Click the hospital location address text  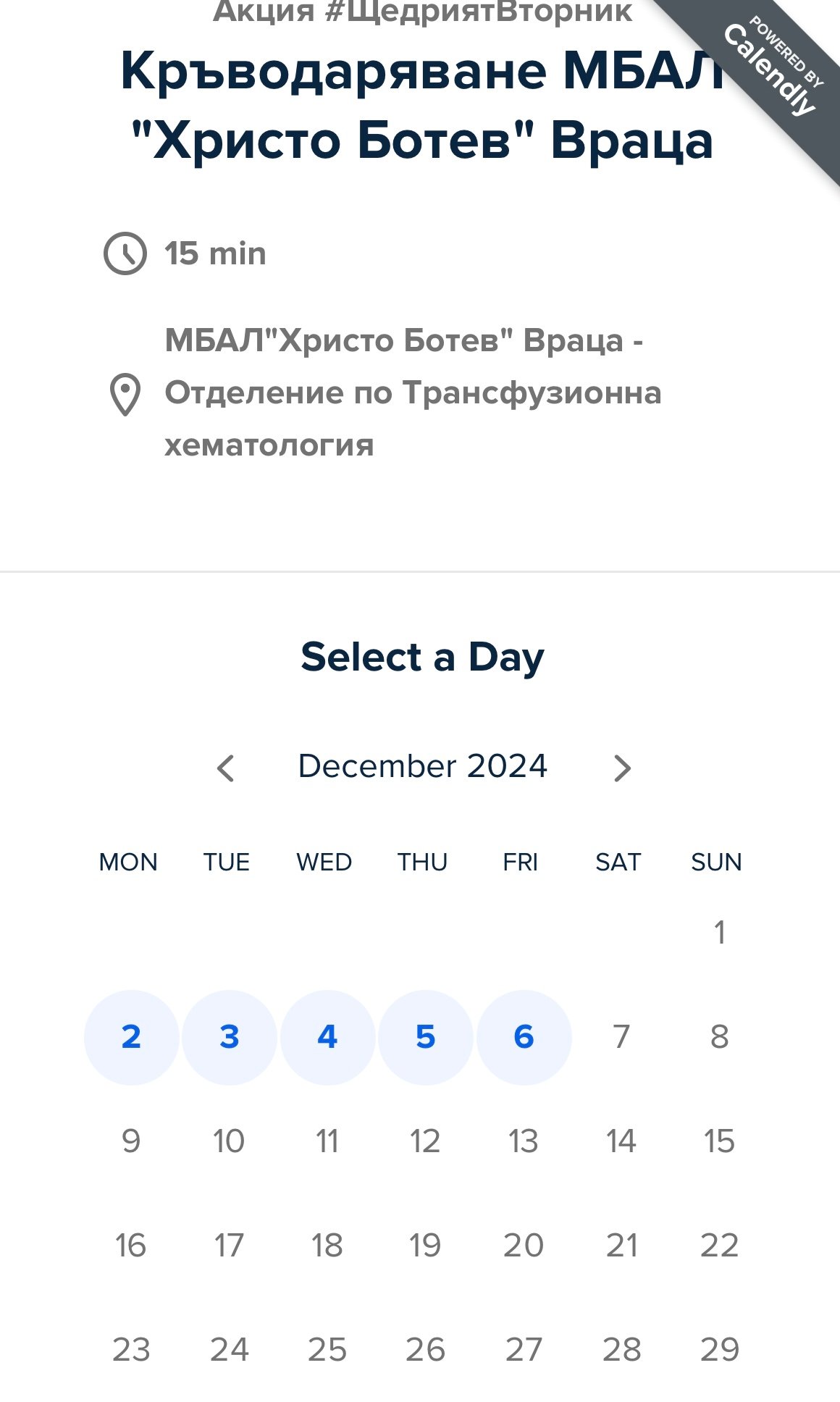413,393
